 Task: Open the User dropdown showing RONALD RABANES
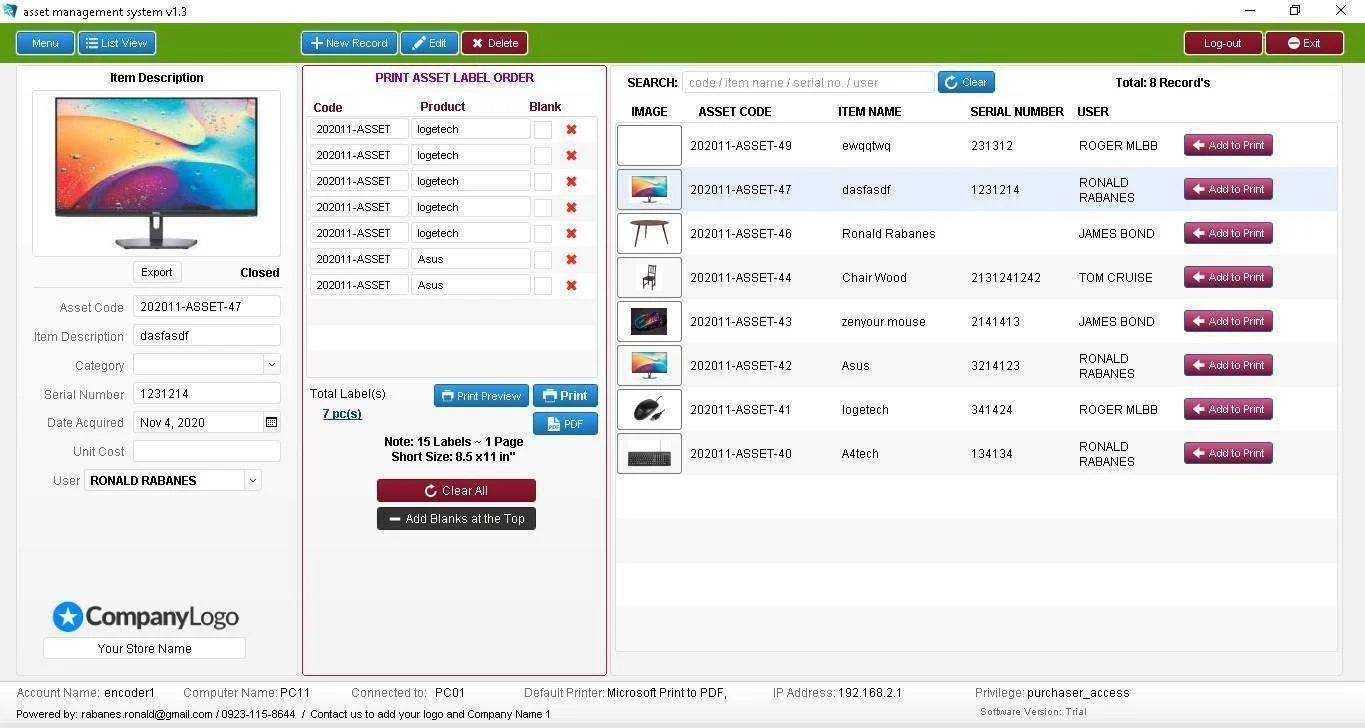click(252, 480)
